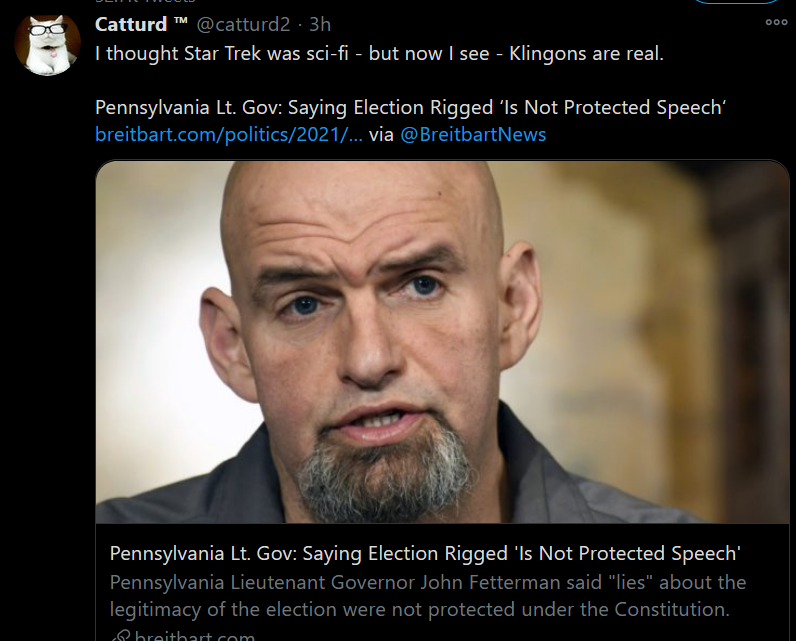Open the tweet's three-dot more menu

point(776,23)
